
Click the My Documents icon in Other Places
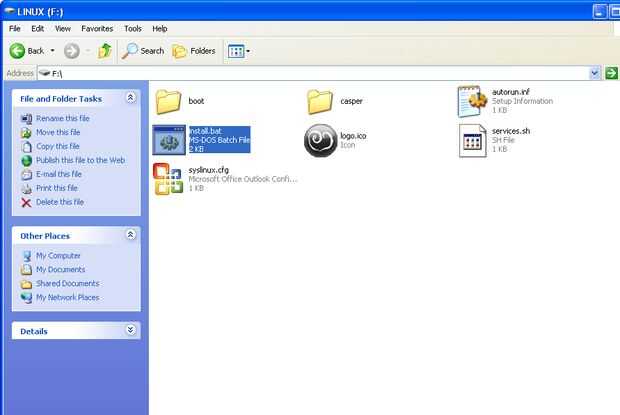point(26,270)
